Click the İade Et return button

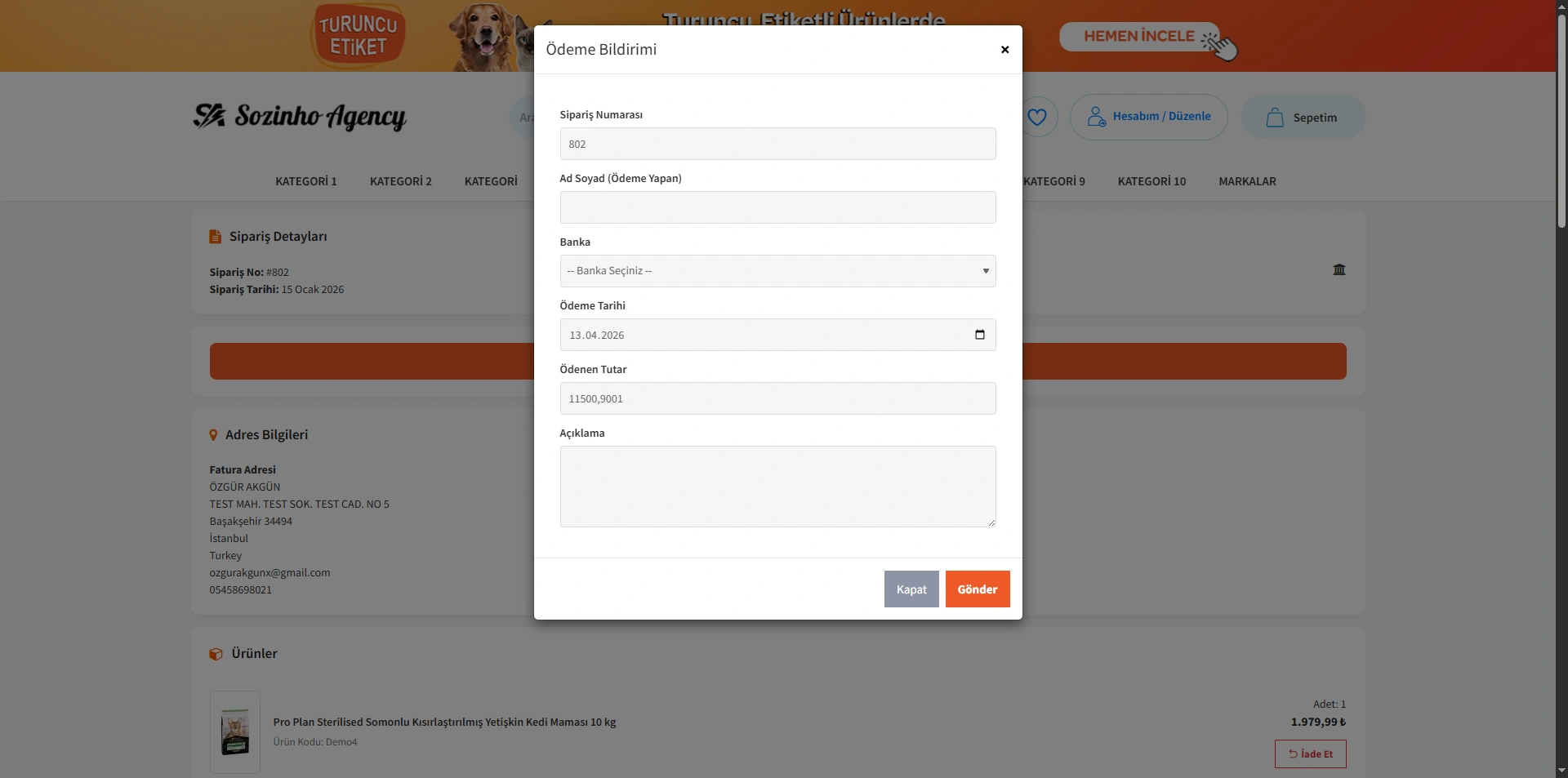(1310, 754)
